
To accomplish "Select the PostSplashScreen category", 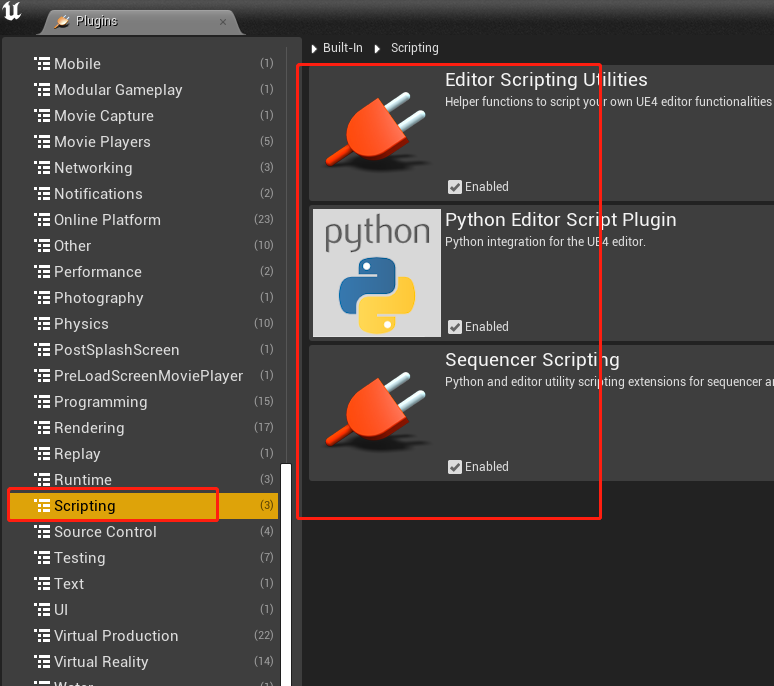I will (143, 350).
